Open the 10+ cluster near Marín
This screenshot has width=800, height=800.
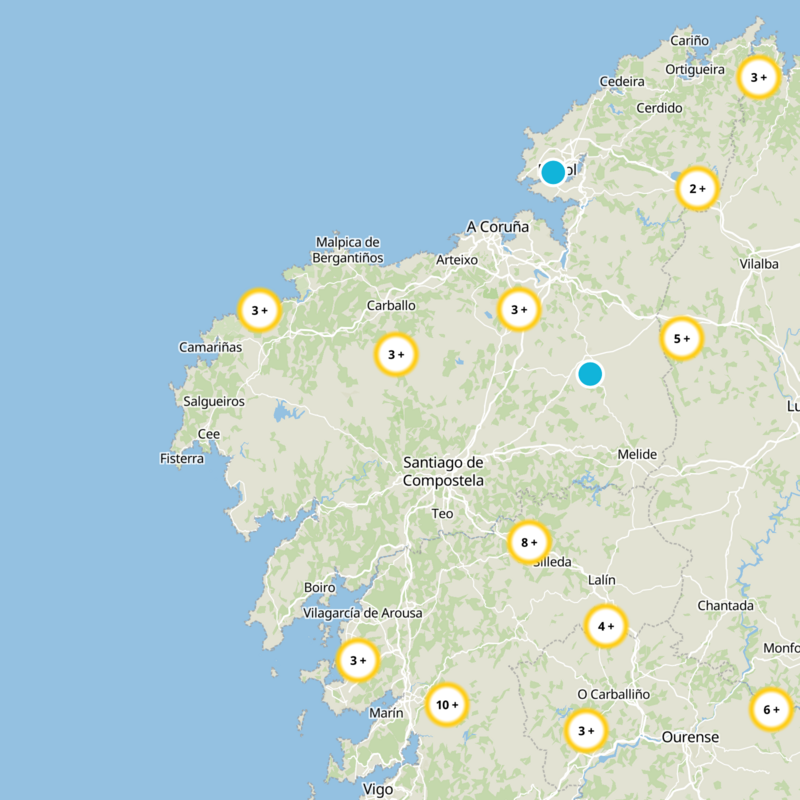[447, 705]
